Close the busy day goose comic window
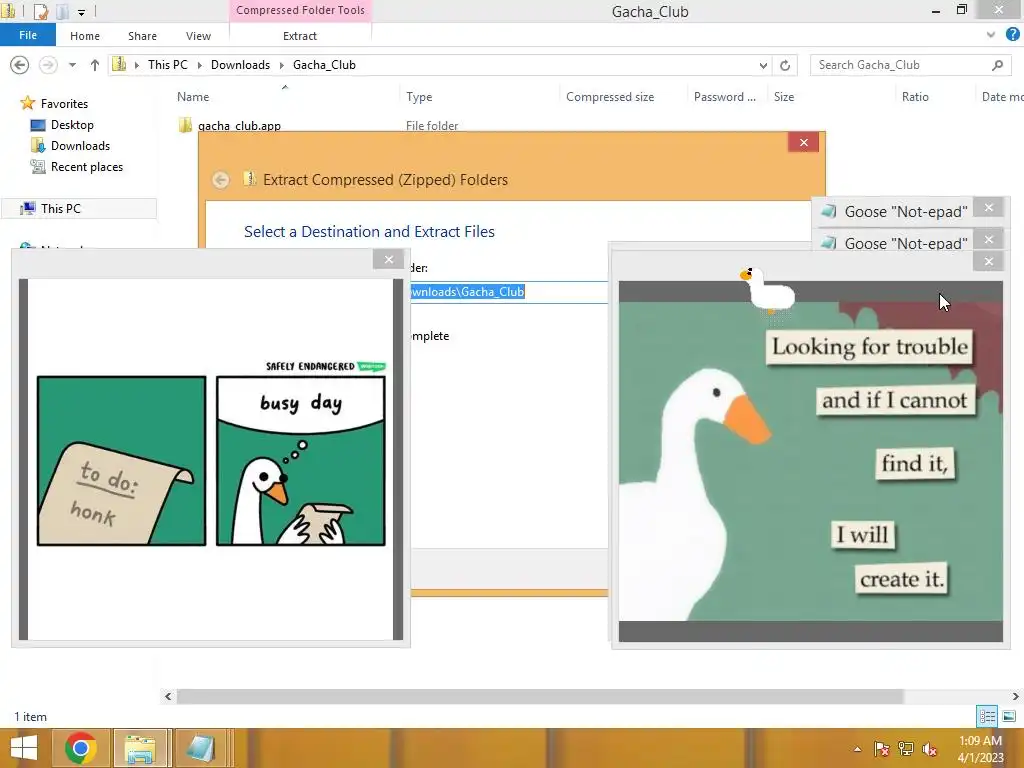1024x768 pixels. pos(389,259)
